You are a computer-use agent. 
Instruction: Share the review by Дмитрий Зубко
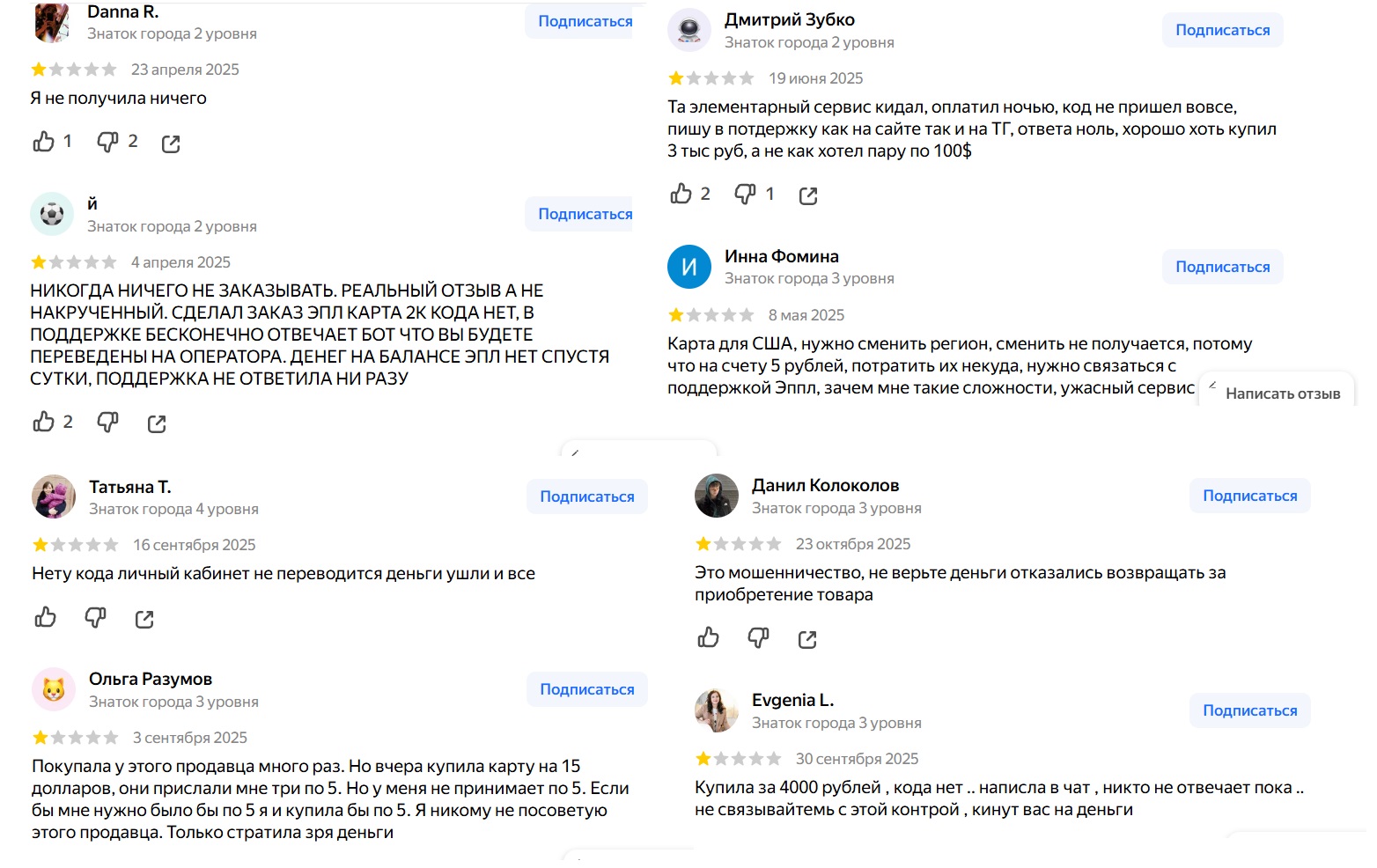808,195
